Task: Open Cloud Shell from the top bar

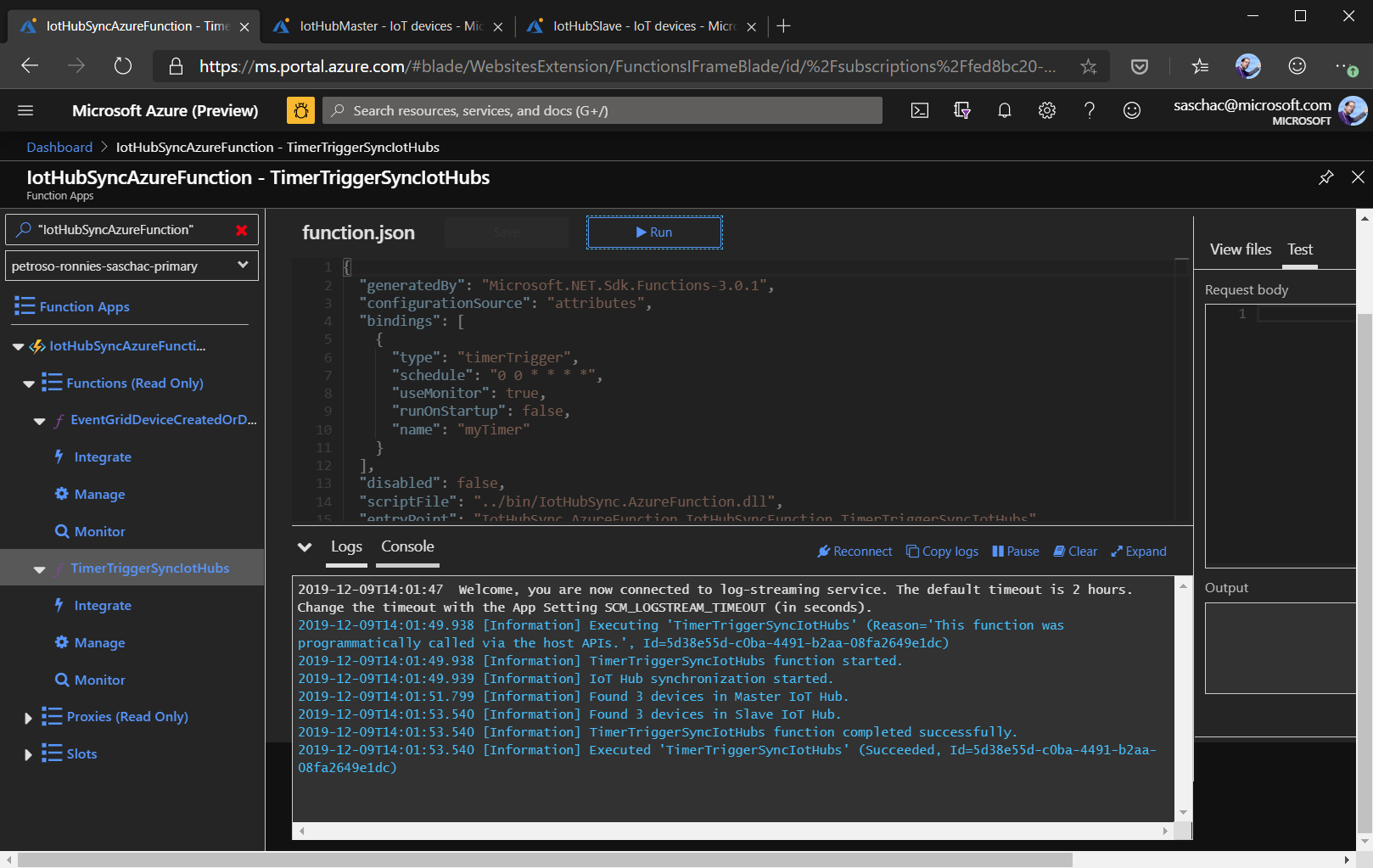Action: [920, 110]
